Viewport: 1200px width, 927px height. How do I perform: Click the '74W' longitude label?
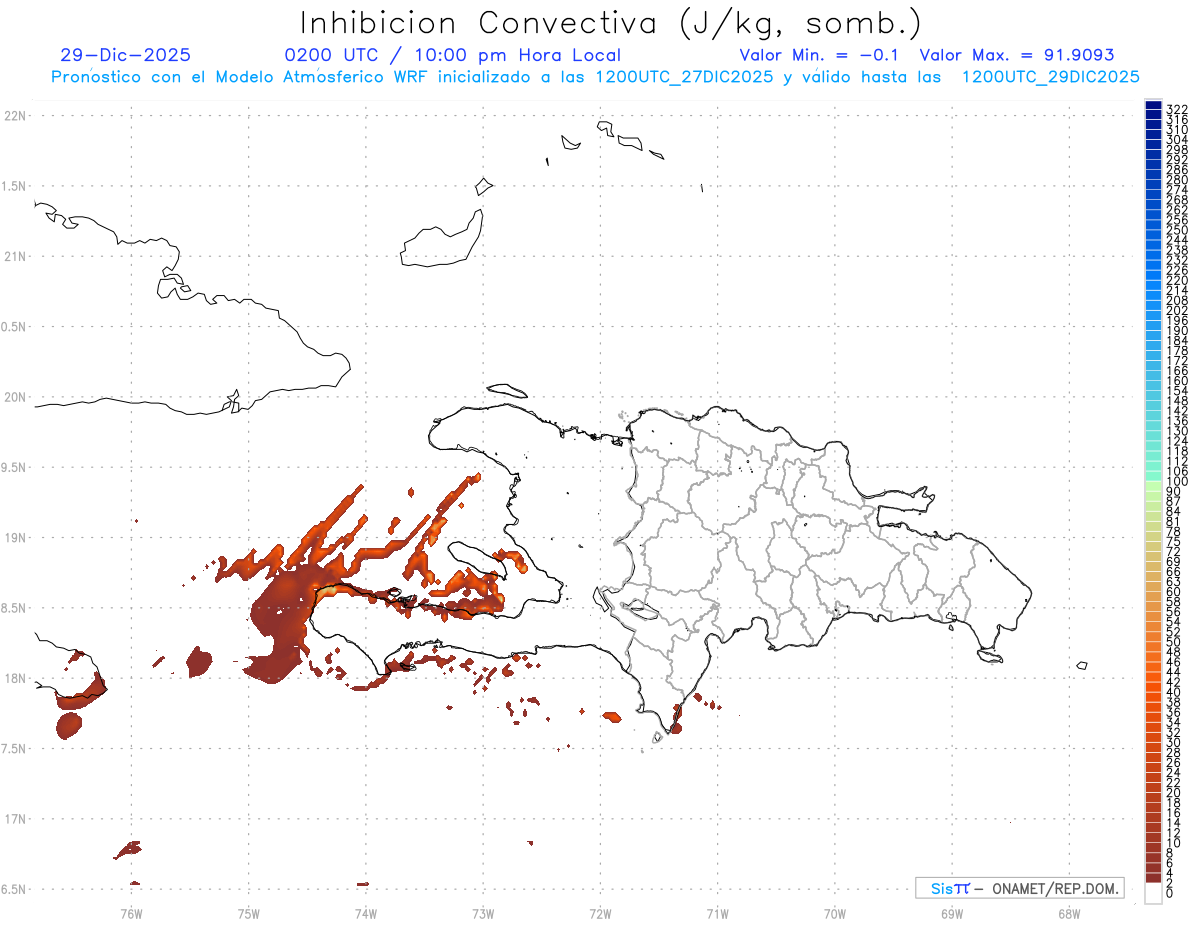coord(365,912)
